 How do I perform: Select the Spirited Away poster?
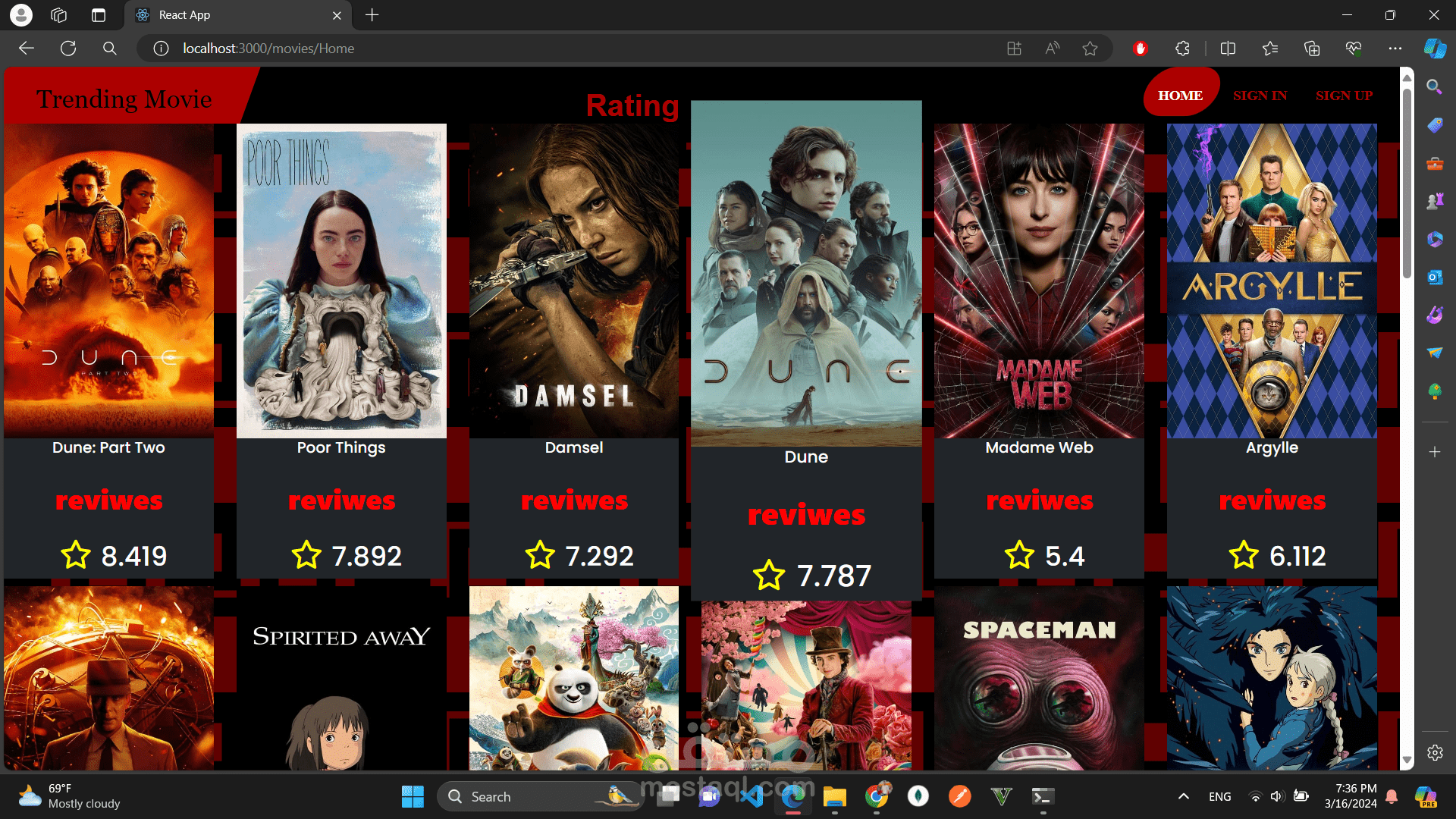[x=341, y=679]
